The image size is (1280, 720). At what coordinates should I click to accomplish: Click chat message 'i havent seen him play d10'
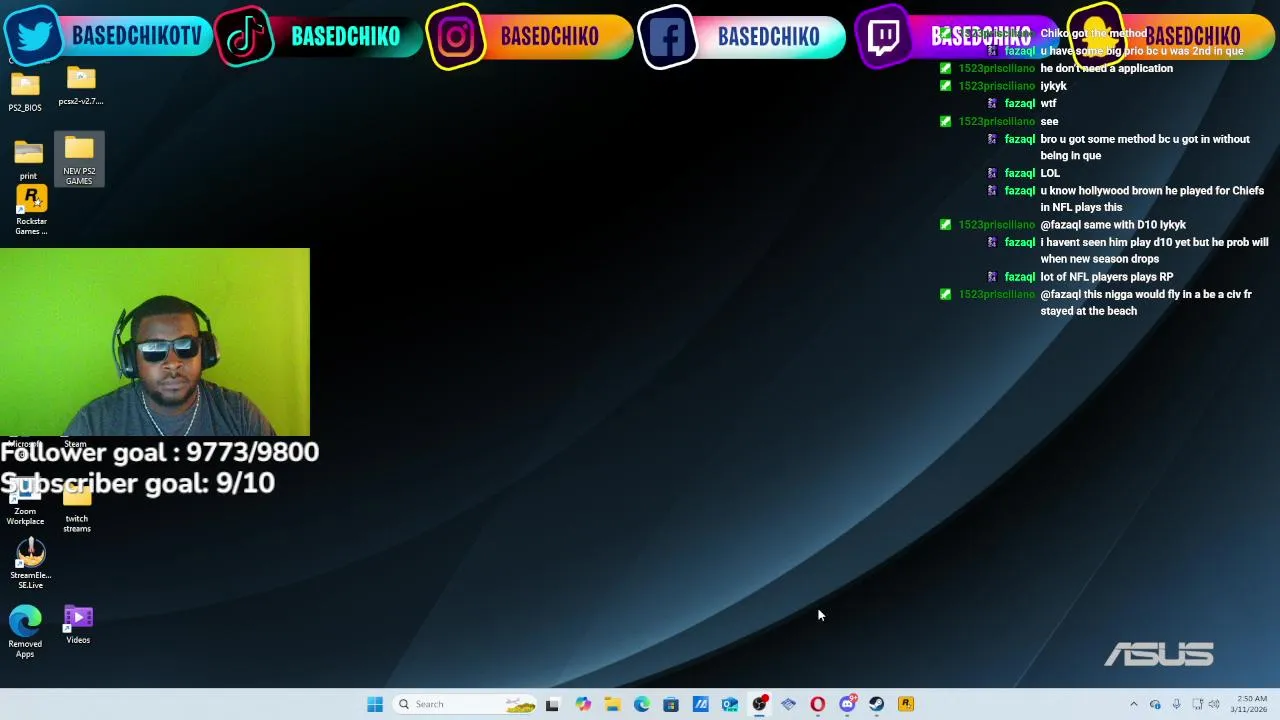point(1154,251)
